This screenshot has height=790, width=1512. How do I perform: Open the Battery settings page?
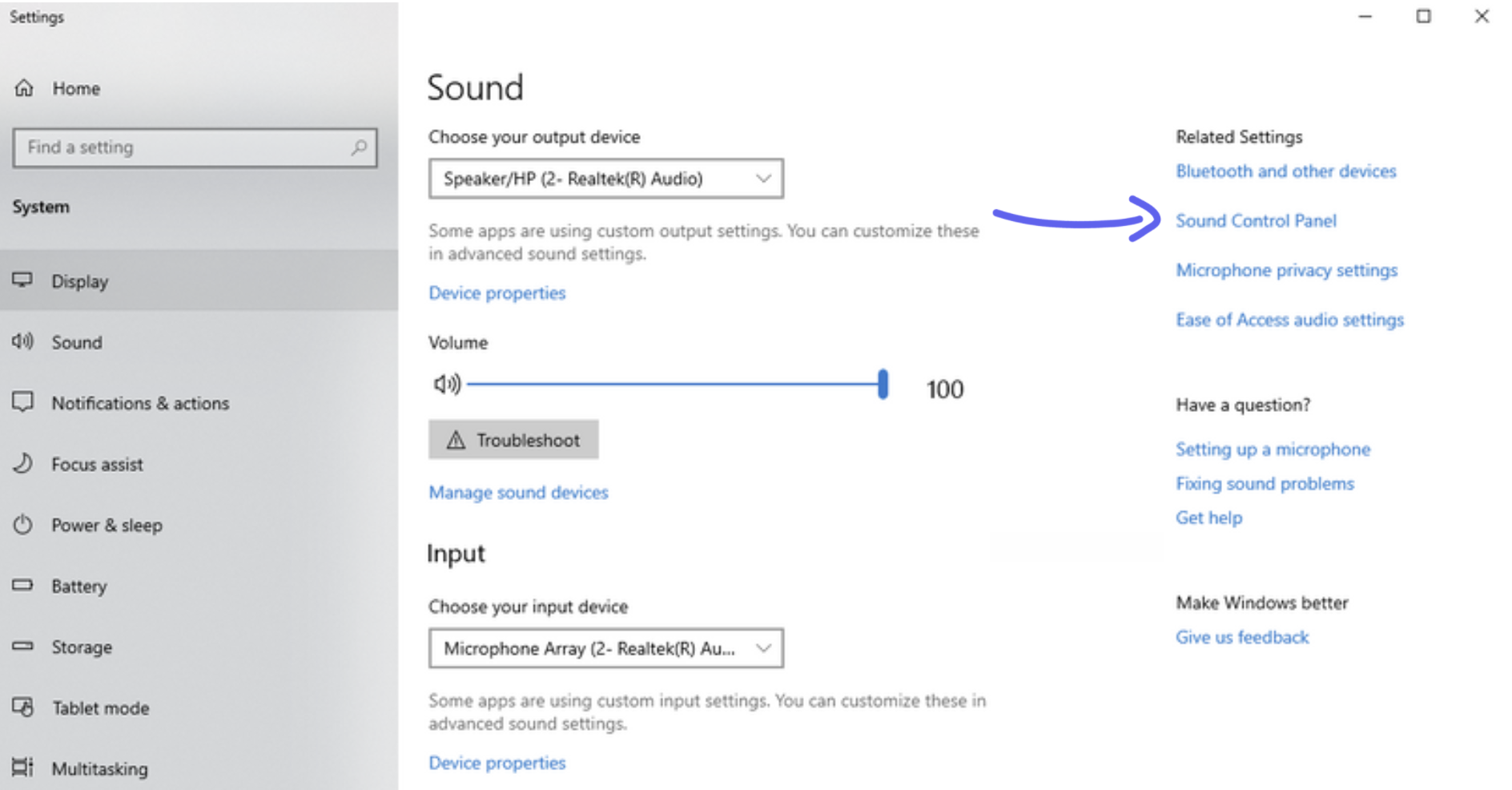pos(78,586)
